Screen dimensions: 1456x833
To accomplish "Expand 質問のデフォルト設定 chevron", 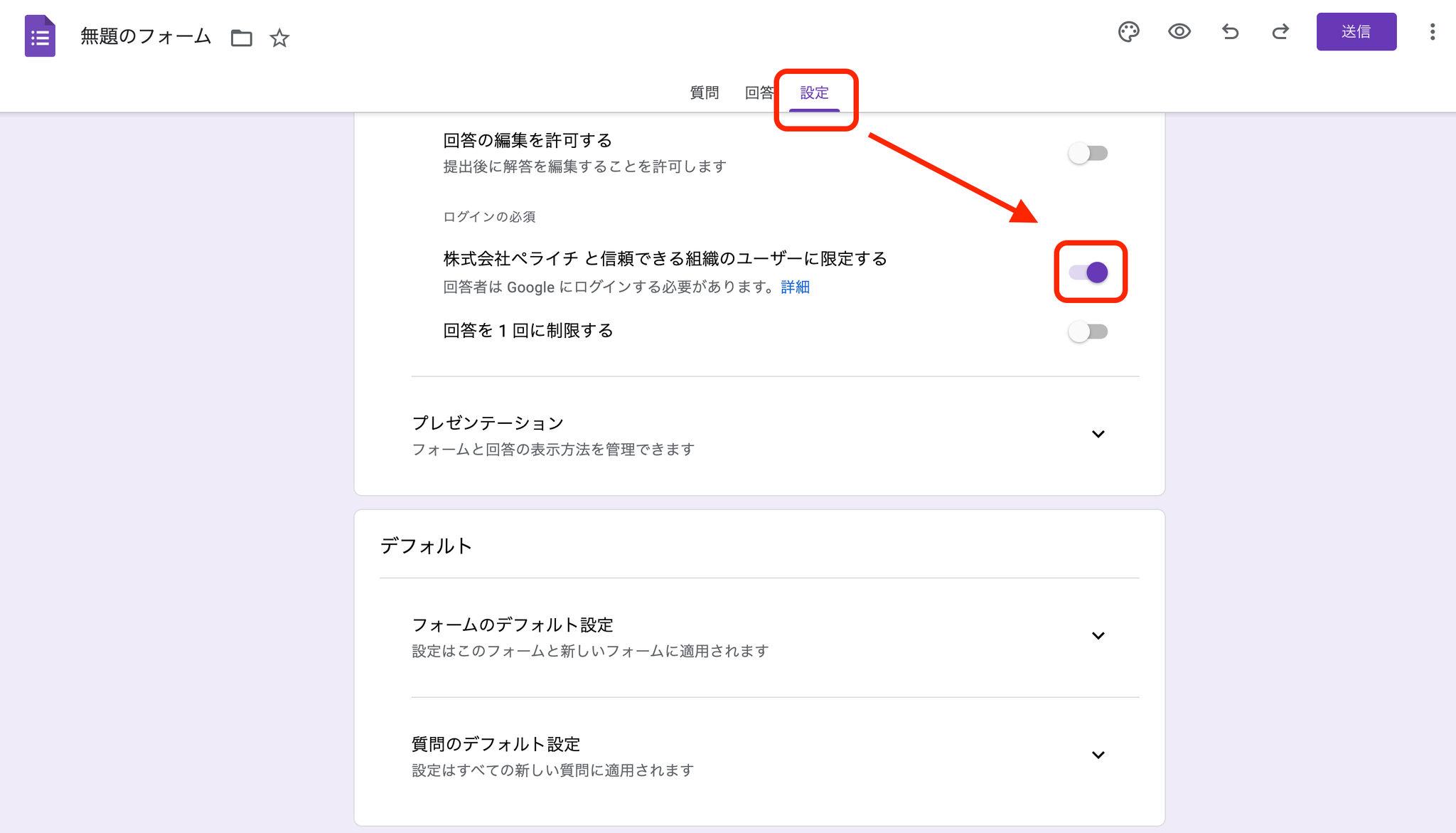I will coord(1098,755).
